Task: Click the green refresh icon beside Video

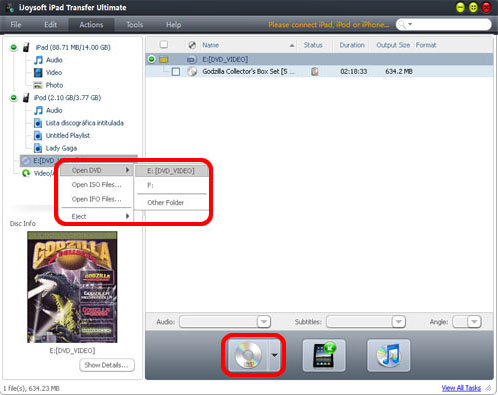Action: click(x=26, y=173)
